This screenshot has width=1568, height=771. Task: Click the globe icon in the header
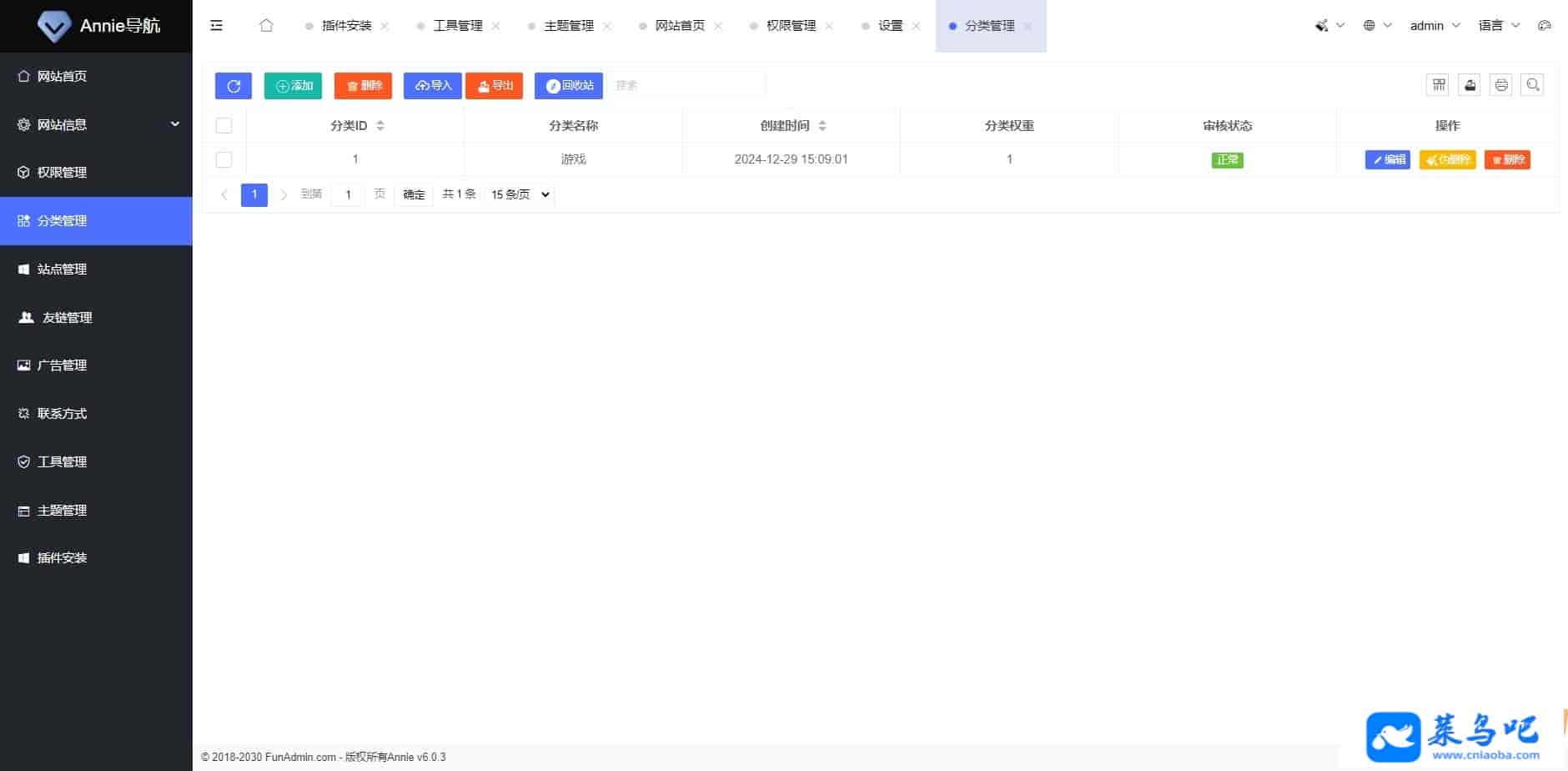(x=1369, y=26)
